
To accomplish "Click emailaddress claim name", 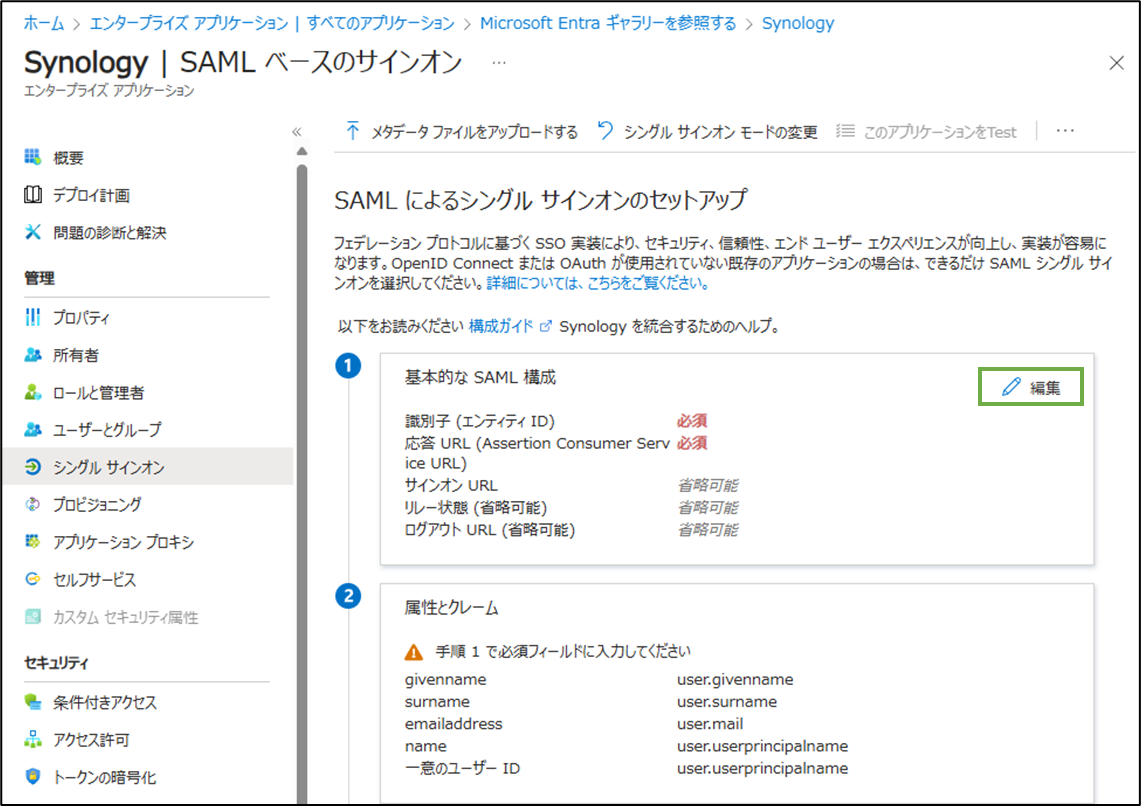I will (453, 724).
